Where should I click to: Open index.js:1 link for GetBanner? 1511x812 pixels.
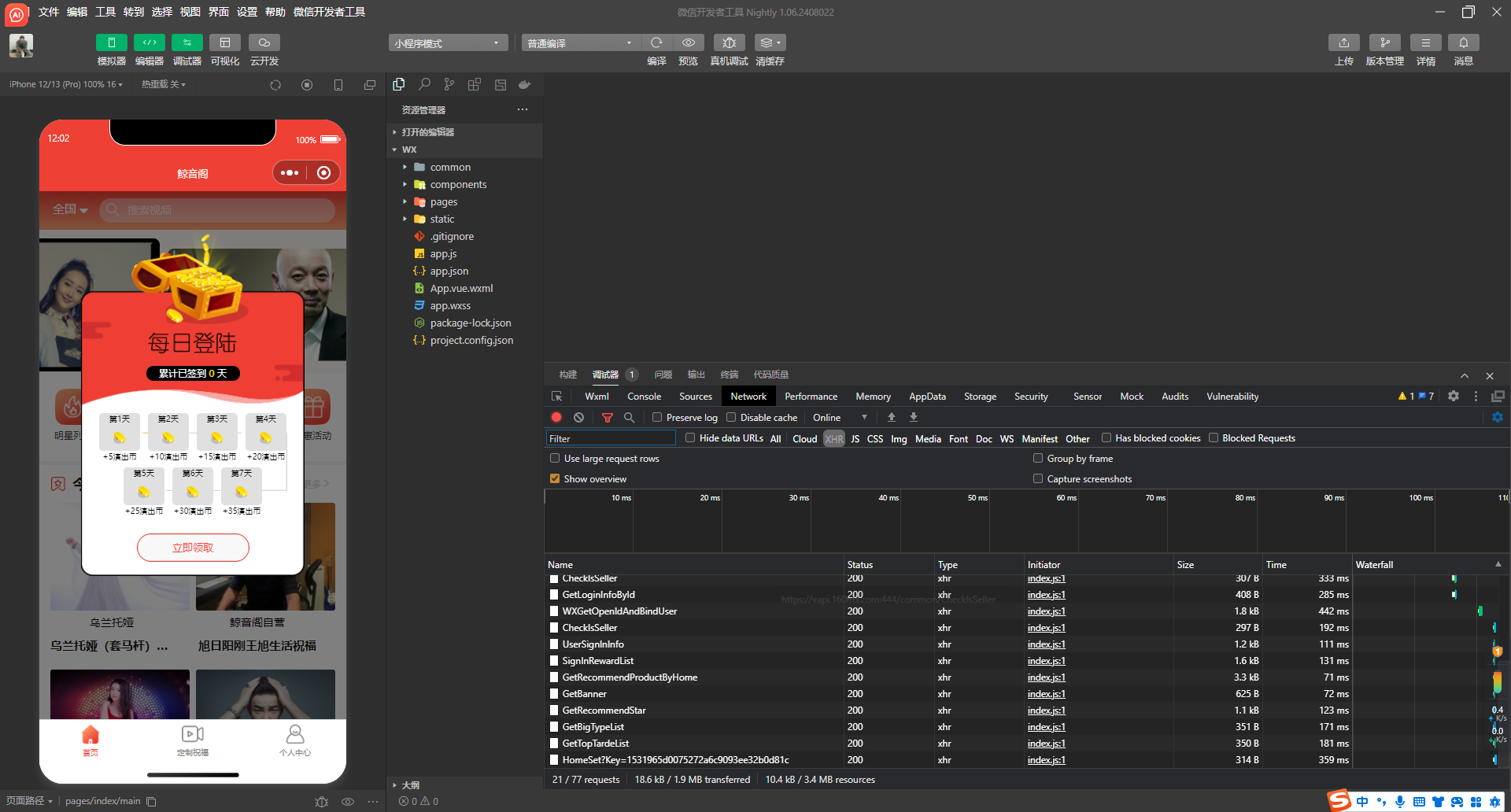point(1046,694)
